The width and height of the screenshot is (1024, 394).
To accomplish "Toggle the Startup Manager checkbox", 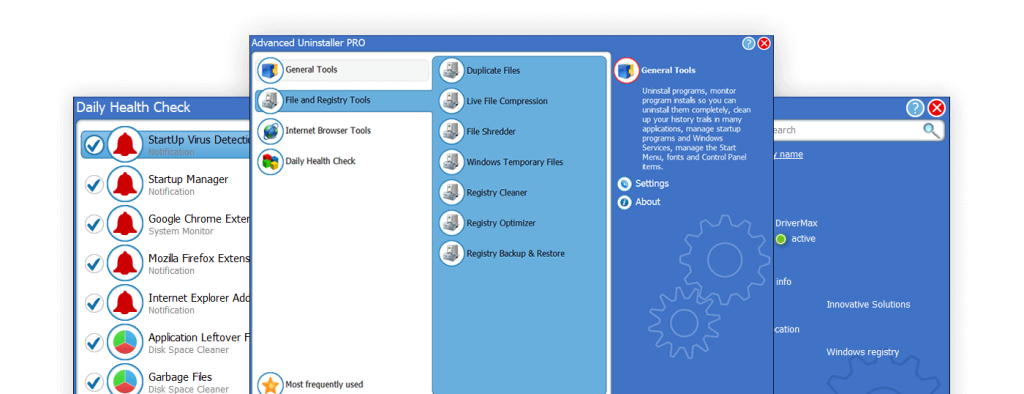I will (95, 185).
